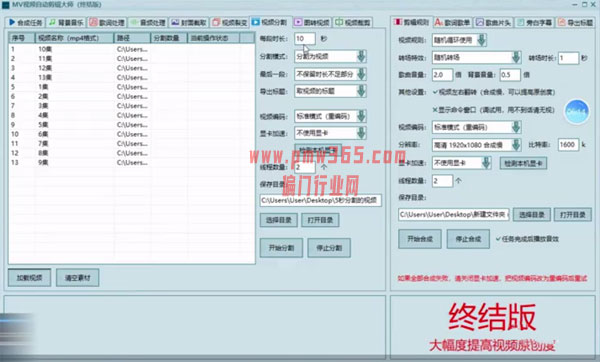Viewport: 600px width, 362px height.
Task: Click the 加载视频 button
Action: 29,278
